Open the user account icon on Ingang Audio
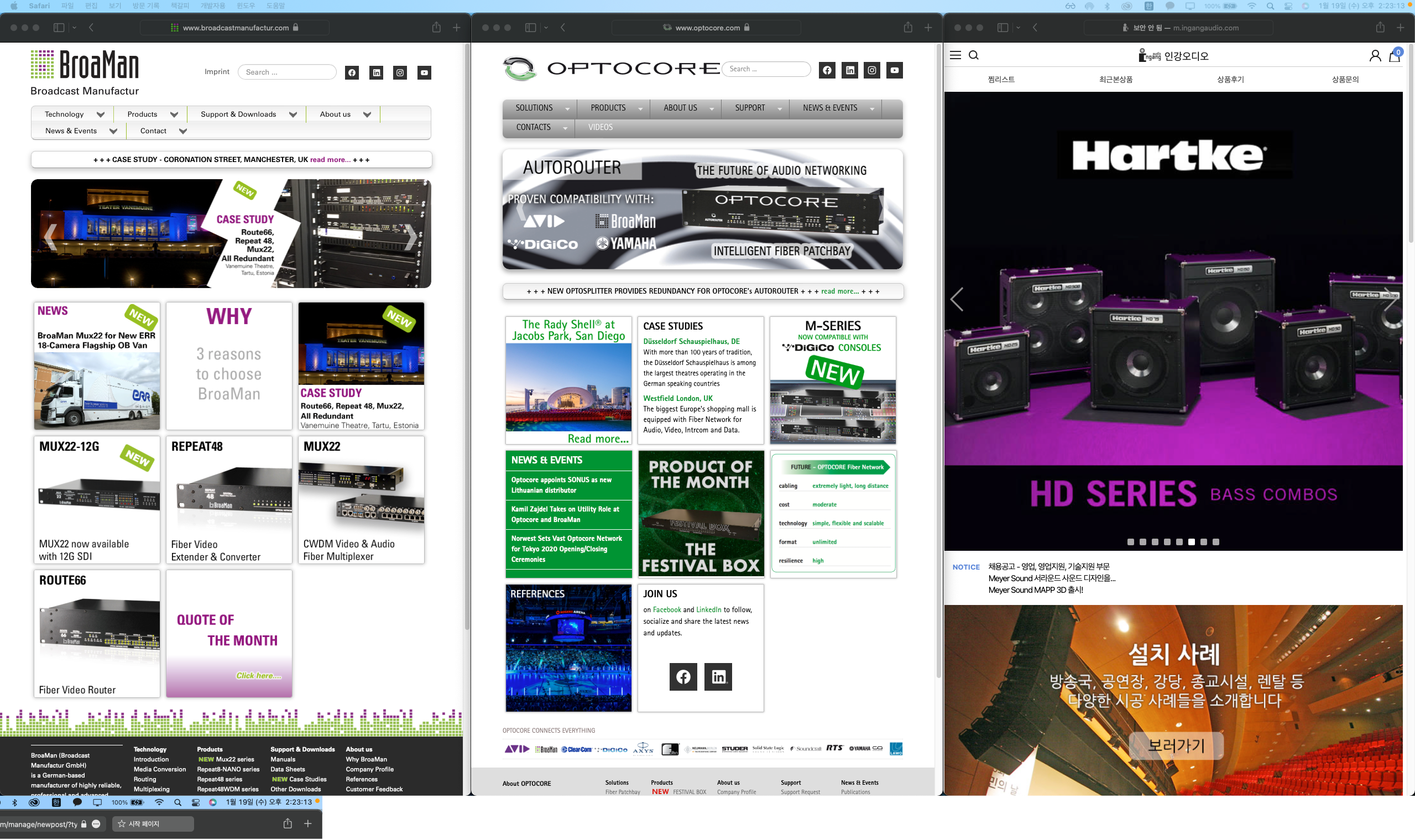Screen dimensions: 1415x840 tap(1375, 55)
